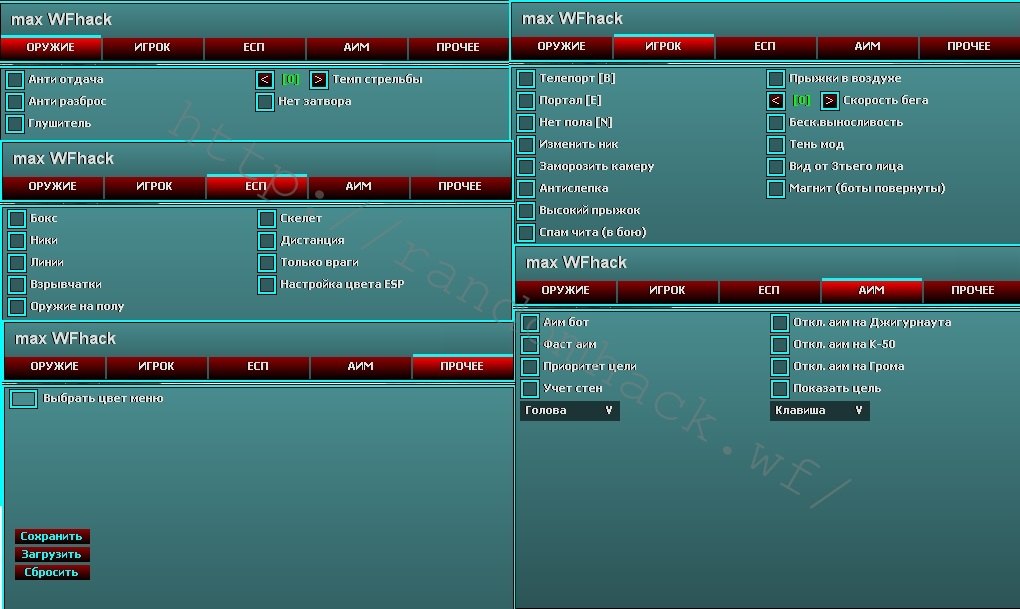The height and width of the screenshot is (609, 1020).
Task: Enable Прыжки в воздухе checkbox
Action: pos(775,79)
